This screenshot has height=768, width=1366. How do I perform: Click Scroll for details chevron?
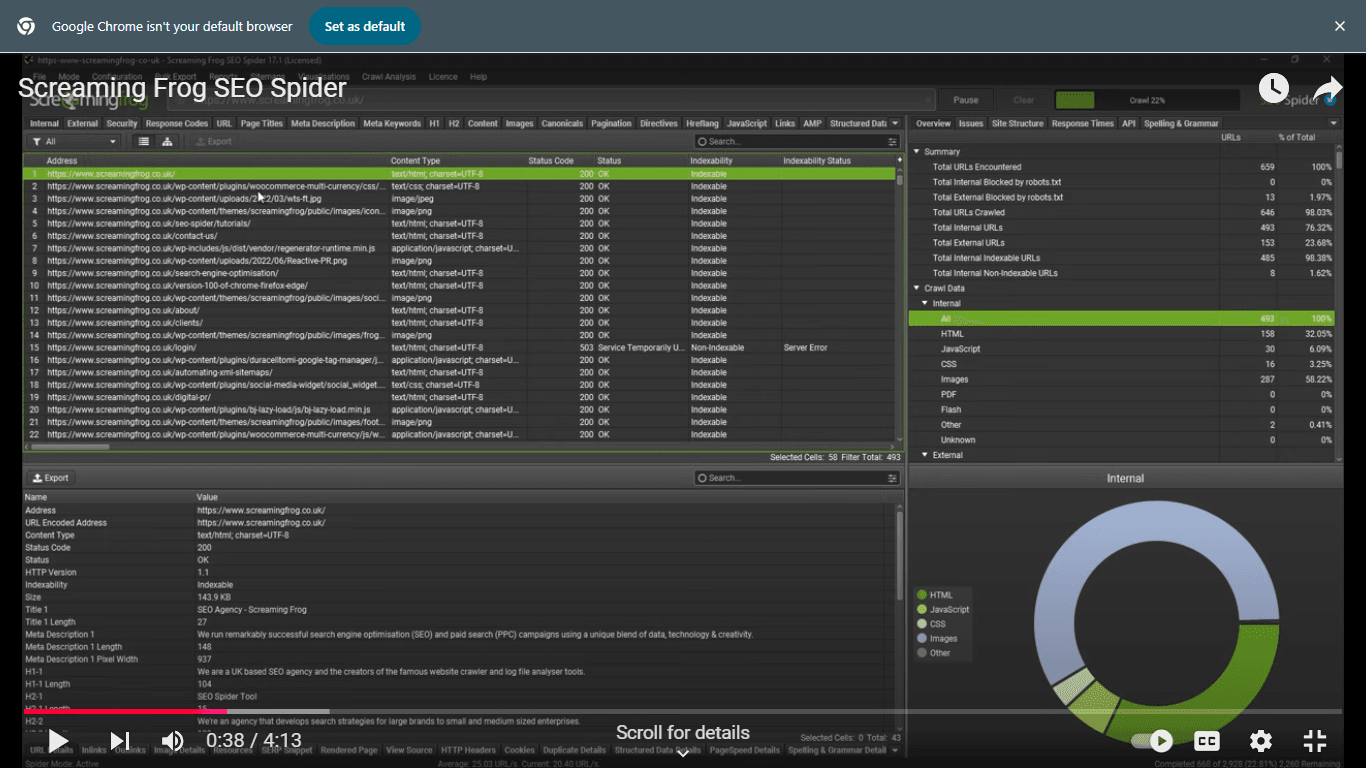[683, 753]
